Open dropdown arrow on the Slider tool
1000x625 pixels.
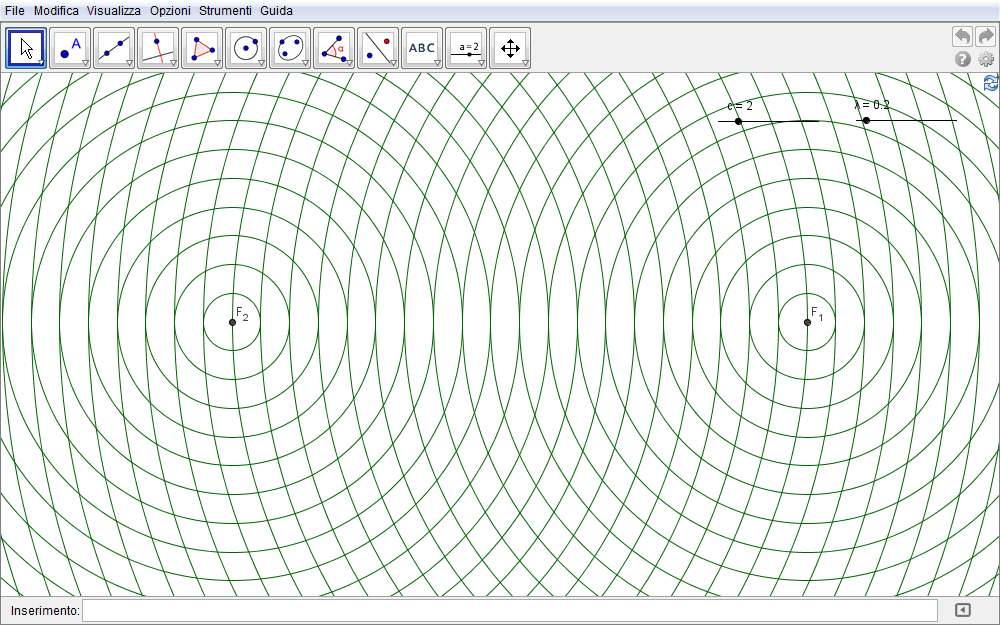click(x=481, y=63)
